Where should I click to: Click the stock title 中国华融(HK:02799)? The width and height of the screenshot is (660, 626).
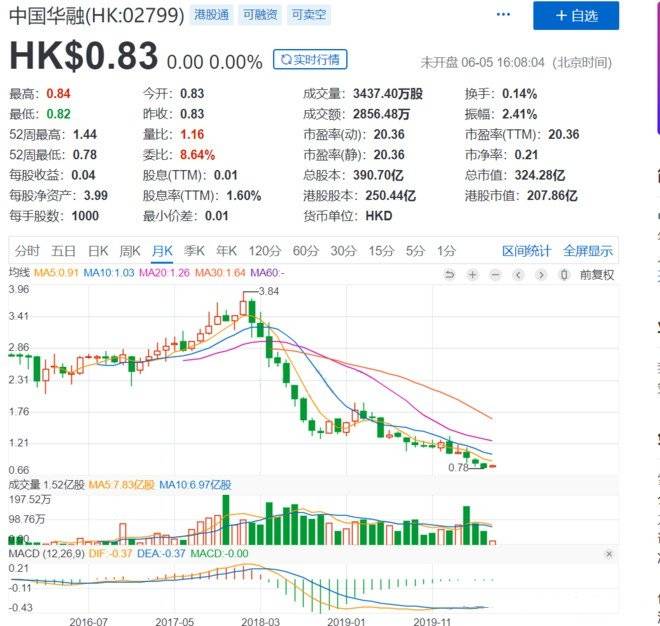[x=97, y=16]
